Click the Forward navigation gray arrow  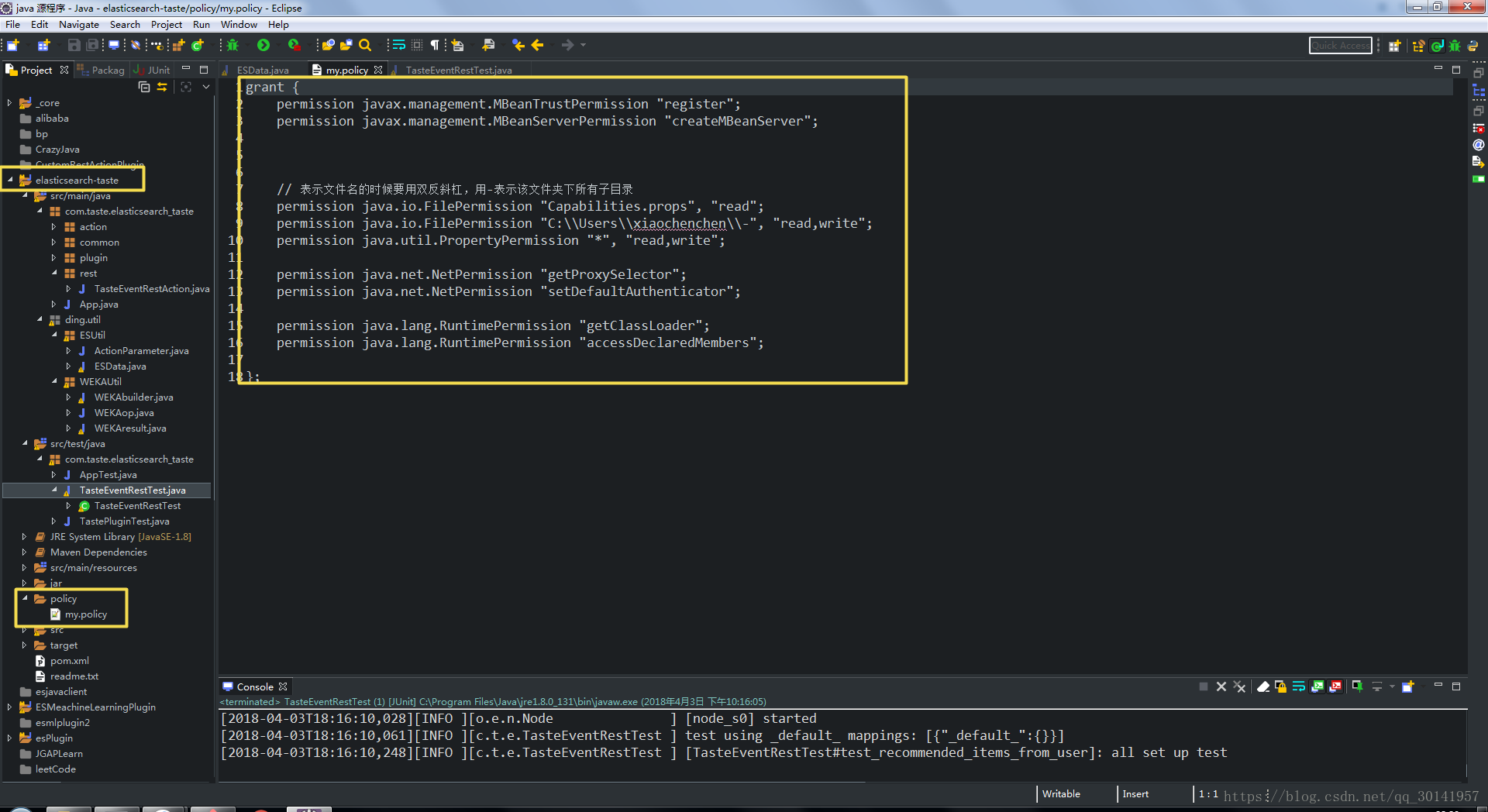(568, 45)
